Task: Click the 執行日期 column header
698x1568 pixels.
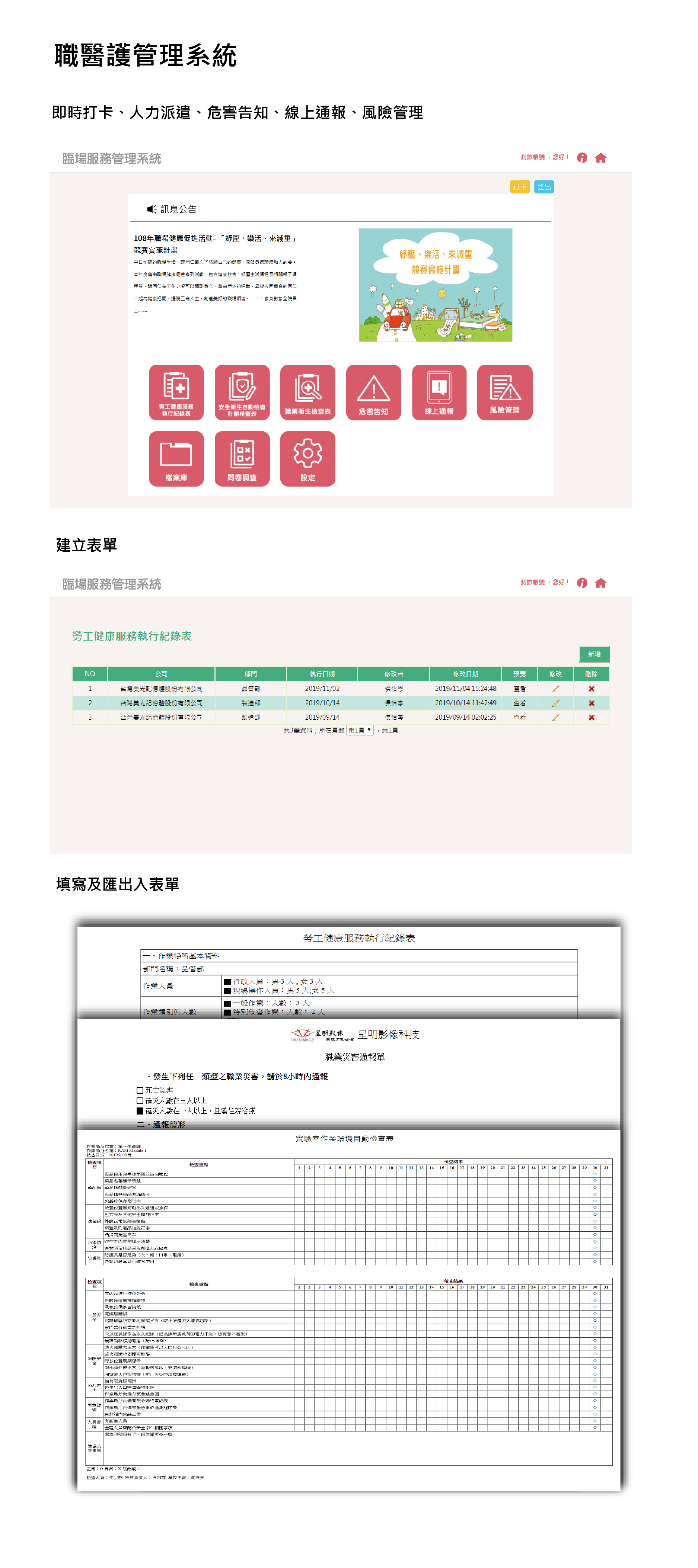Action: point(322,674)
